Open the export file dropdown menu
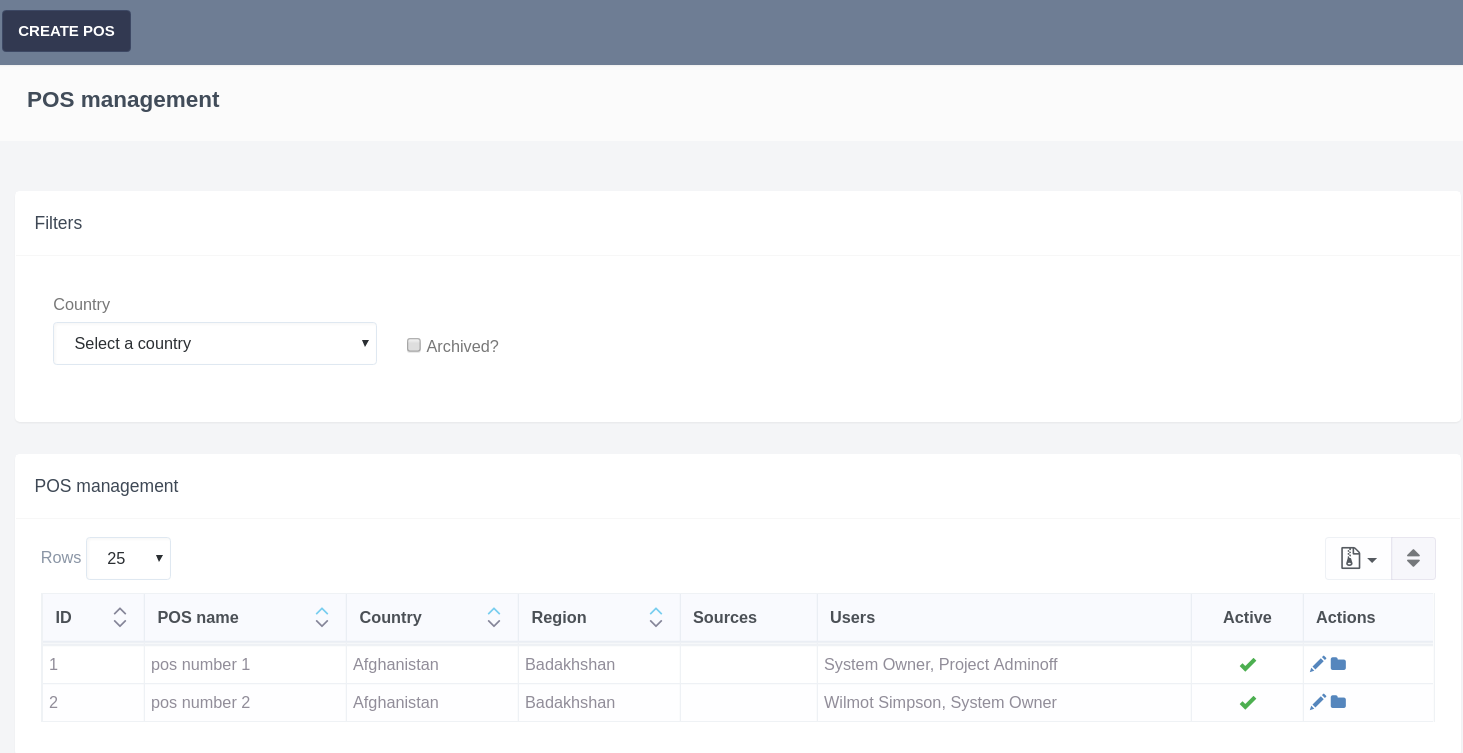The width and height of the screenshot is (1463, 753). [1358, 558]
